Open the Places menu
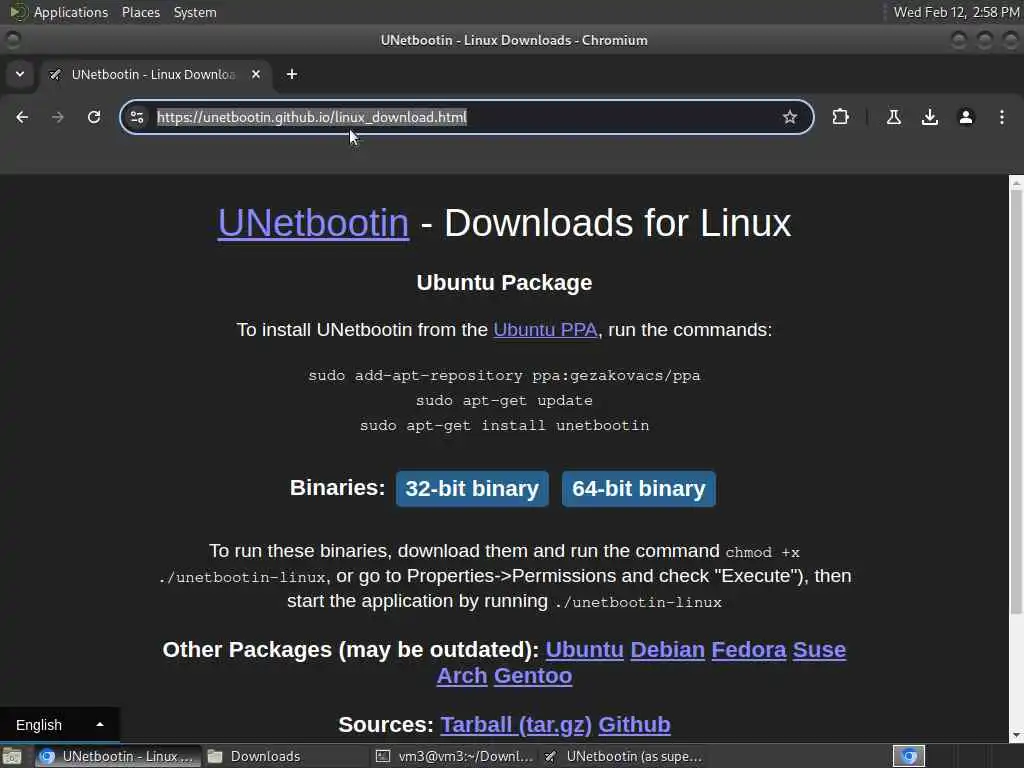The image size is (1024, 768). click(140, 12)
